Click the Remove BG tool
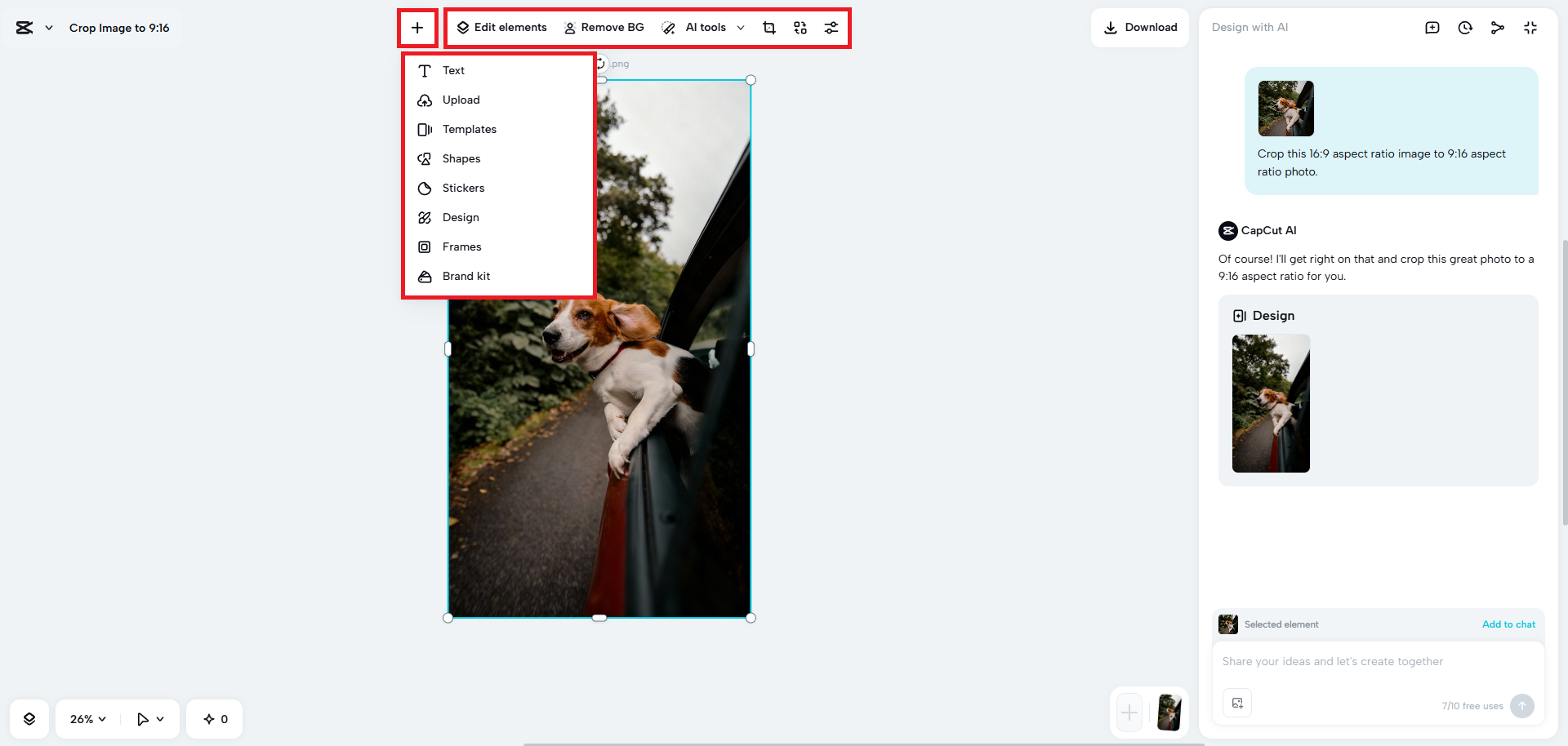Viewport: 1568px width, 746px height. pos(604,28)
